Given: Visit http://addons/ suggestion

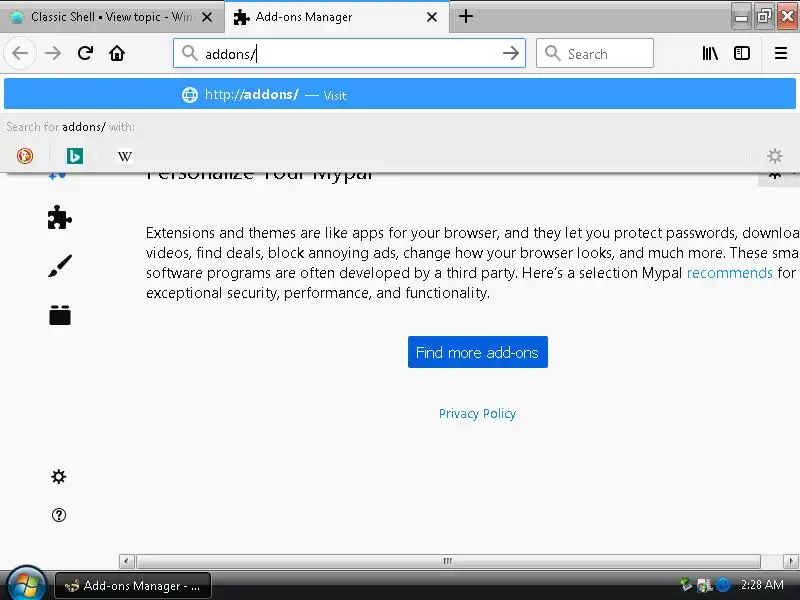Looking at the screenshot, I should click(x=400, y=94).
